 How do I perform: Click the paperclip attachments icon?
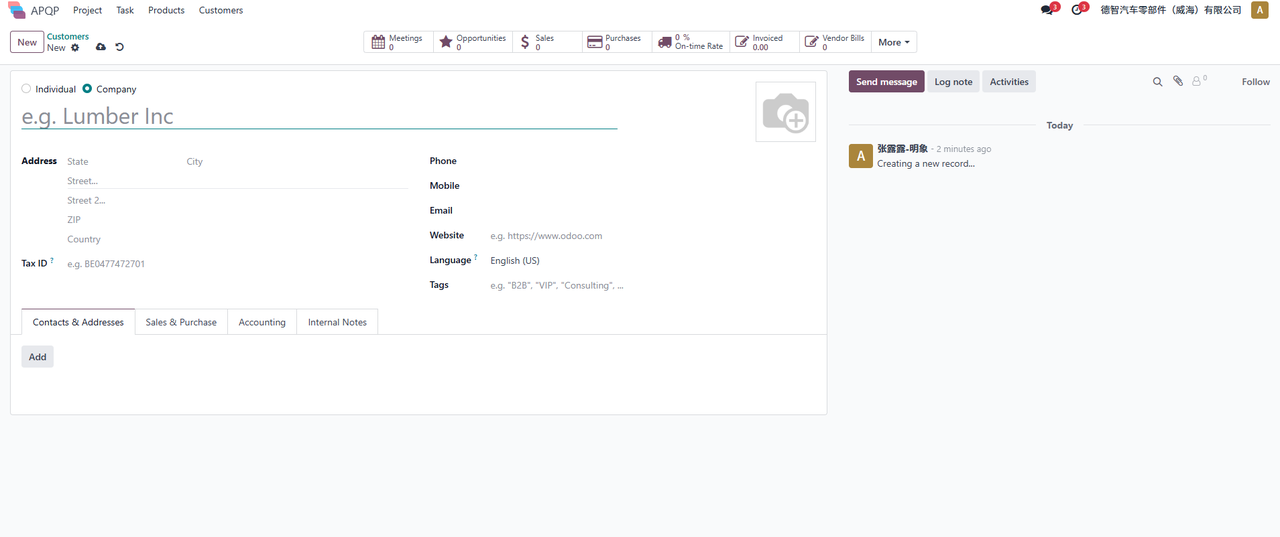[1178, 82]
